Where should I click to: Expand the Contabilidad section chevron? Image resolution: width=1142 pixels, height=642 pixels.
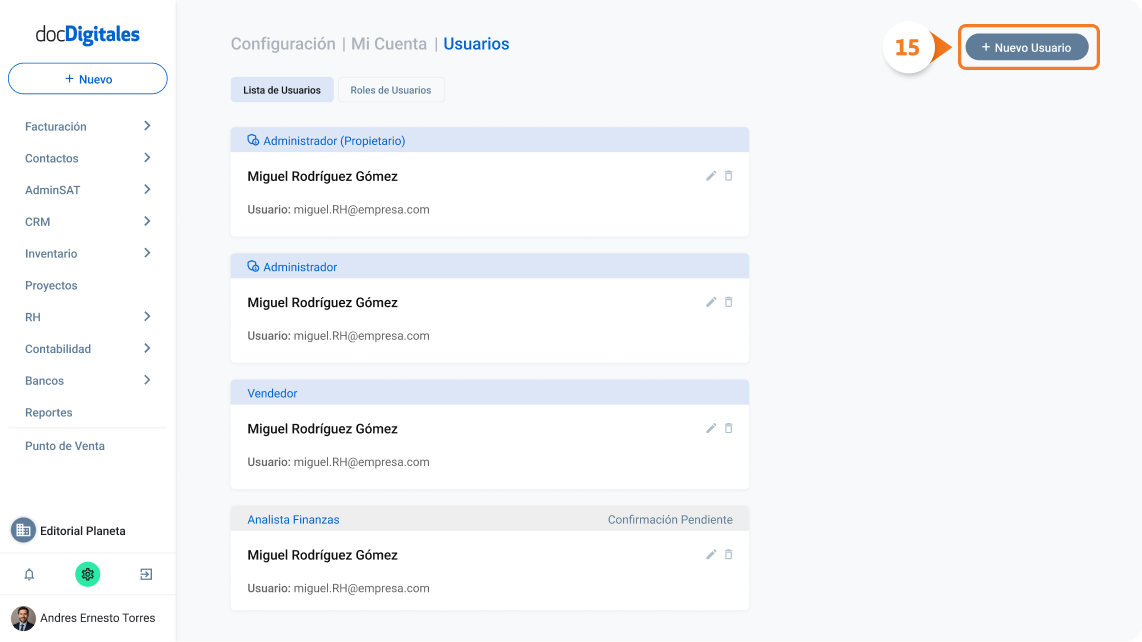pos(147,348)
